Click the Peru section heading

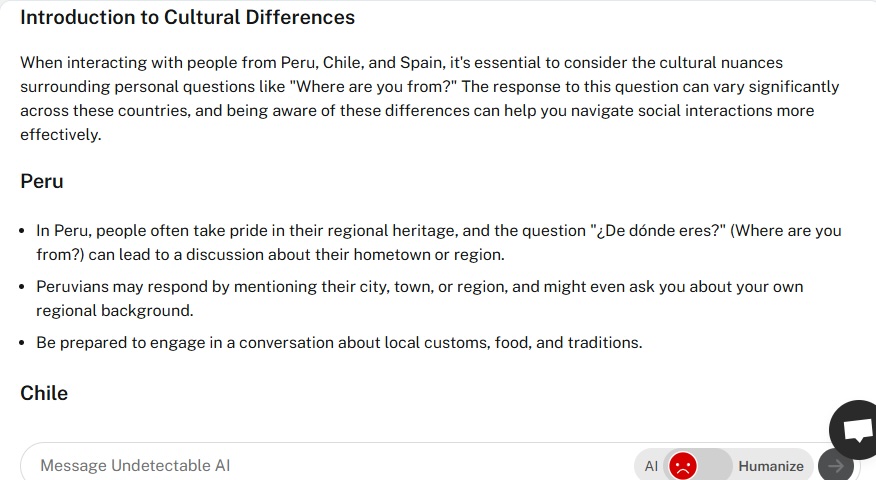click(x=42, y=181)
